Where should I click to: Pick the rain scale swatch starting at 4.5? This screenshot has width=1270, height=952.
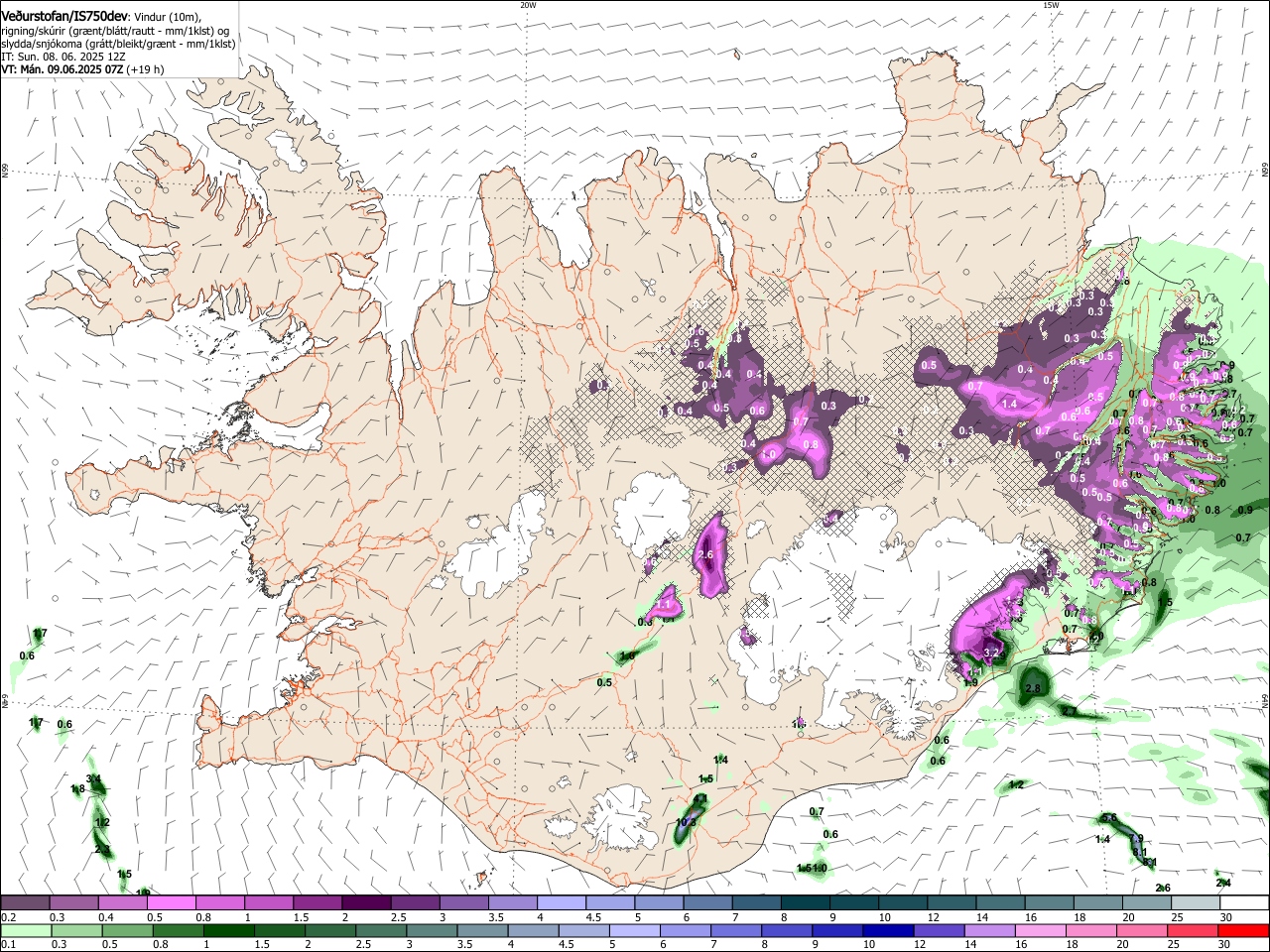583,930
